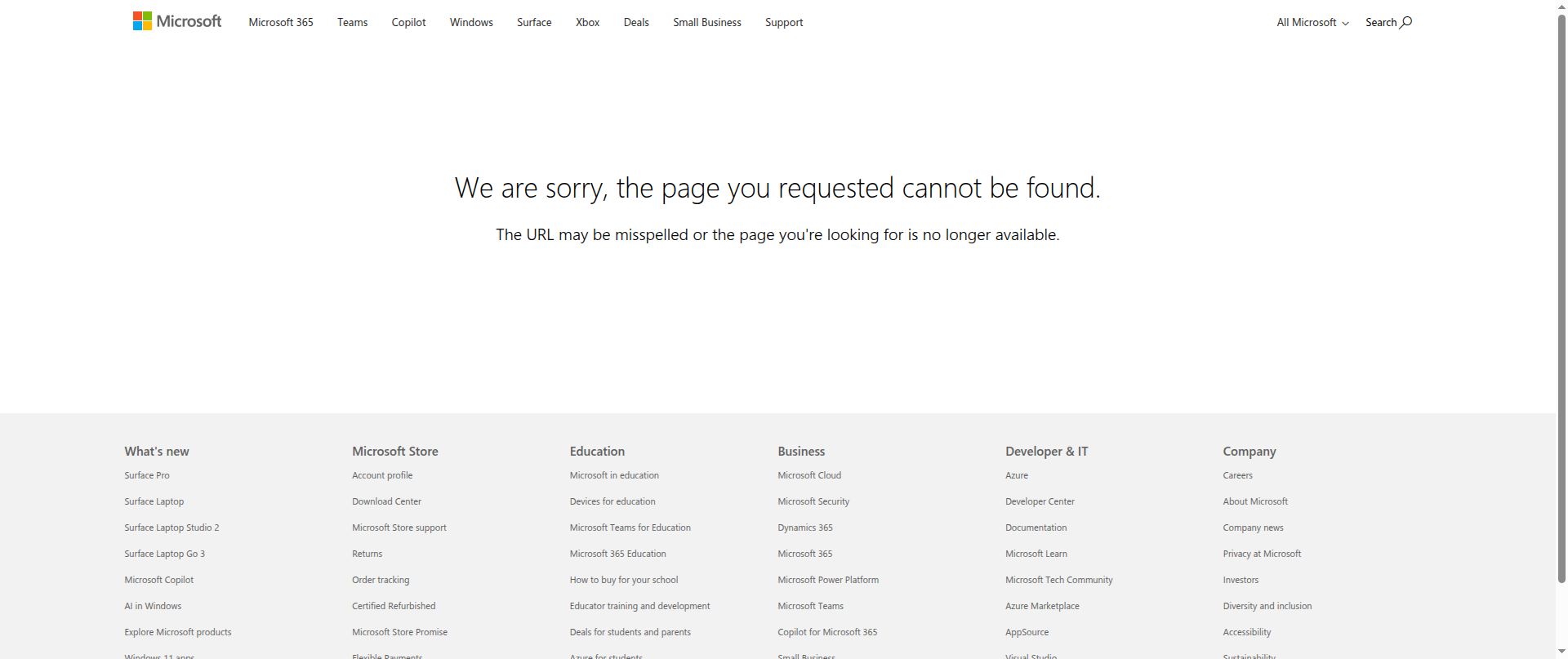Select Deals in the top navigation
This screenshot has height=659, width=1568.
point(636,23)
